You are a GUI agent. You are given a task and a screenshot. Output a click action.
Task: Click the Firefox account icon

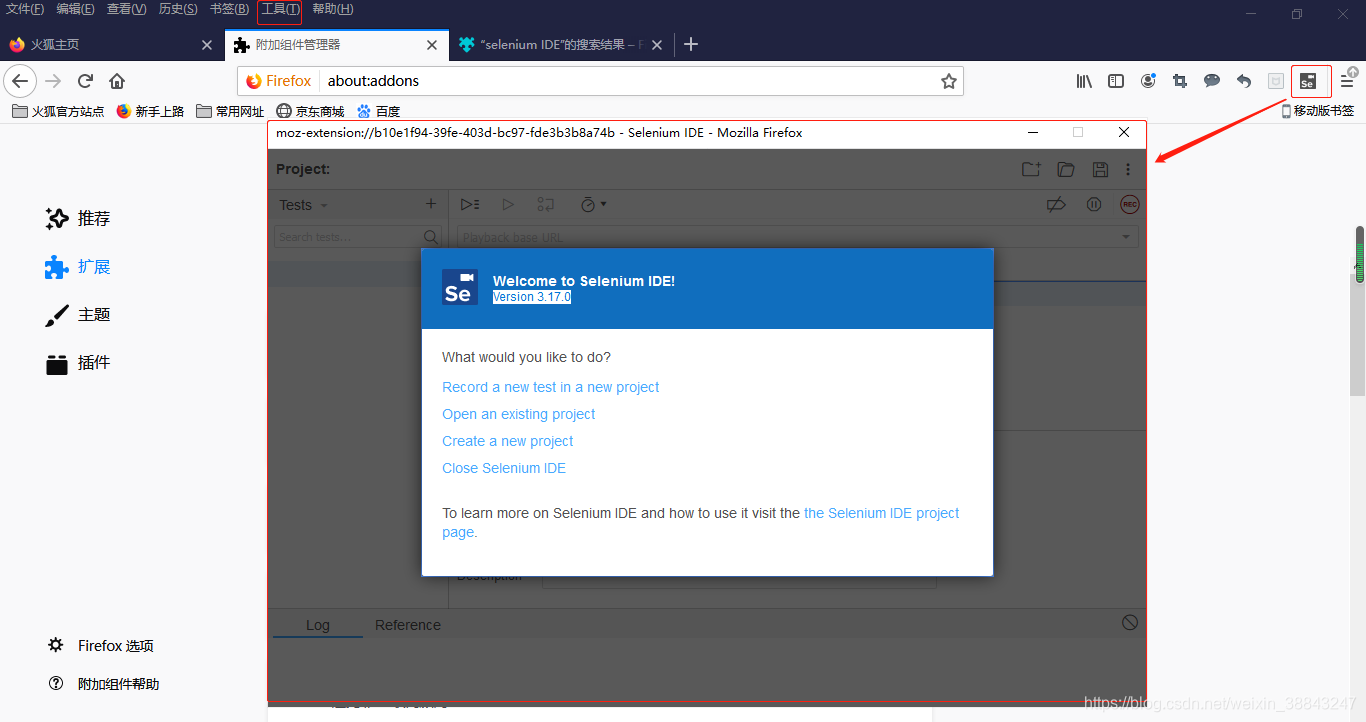(x=1148, y=81)
